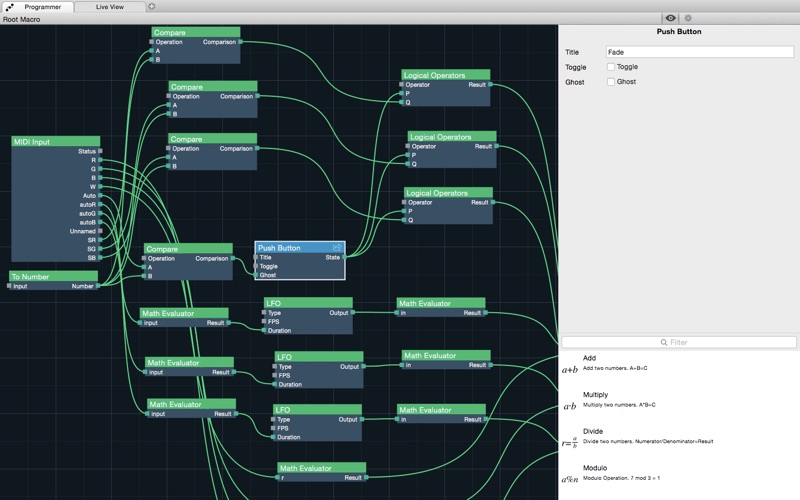This screenshot has width=800, height=500.
Task: Click the Title field containing Fade
Action: pos(699,52)
